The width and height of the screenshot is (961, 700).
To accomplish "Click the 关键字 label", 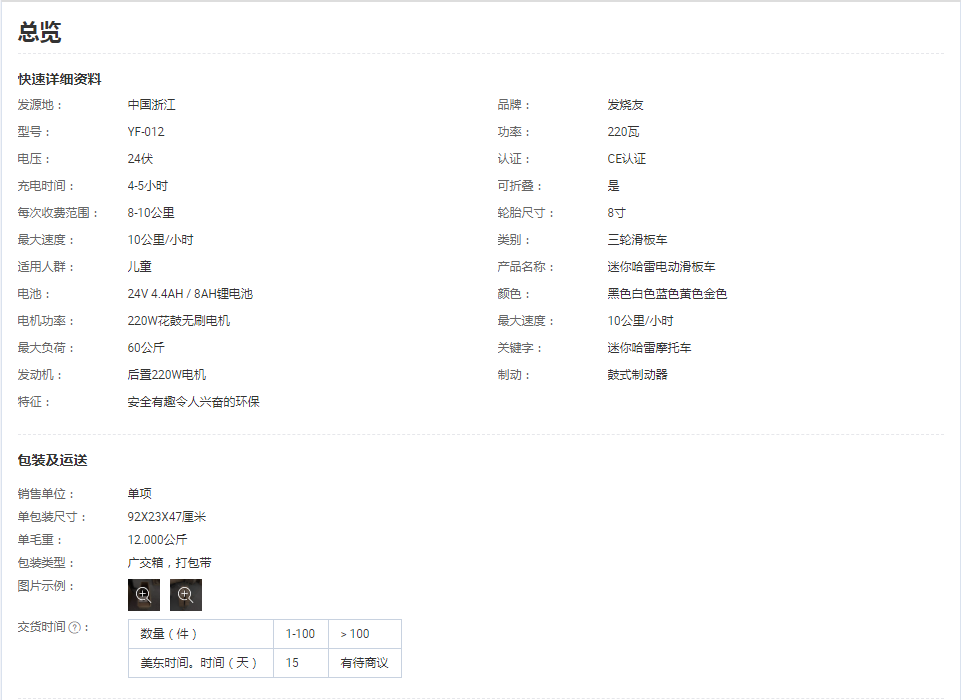I will point(520,348).
